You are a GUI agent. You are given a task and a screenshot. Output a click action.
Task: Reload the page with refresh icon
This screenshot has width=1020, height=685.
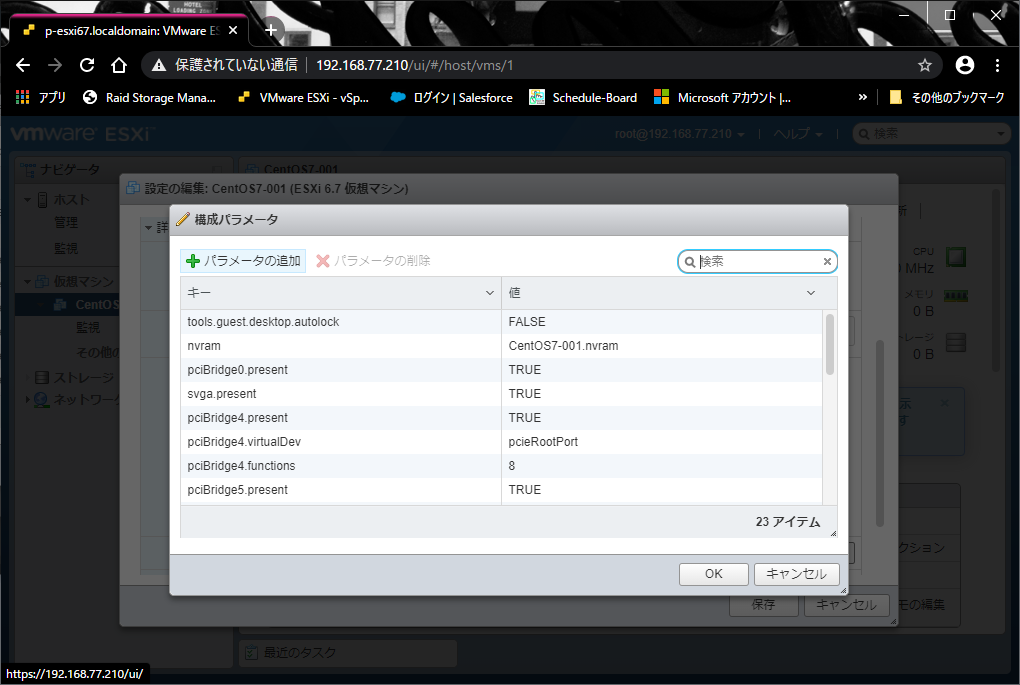coord(87,65)
